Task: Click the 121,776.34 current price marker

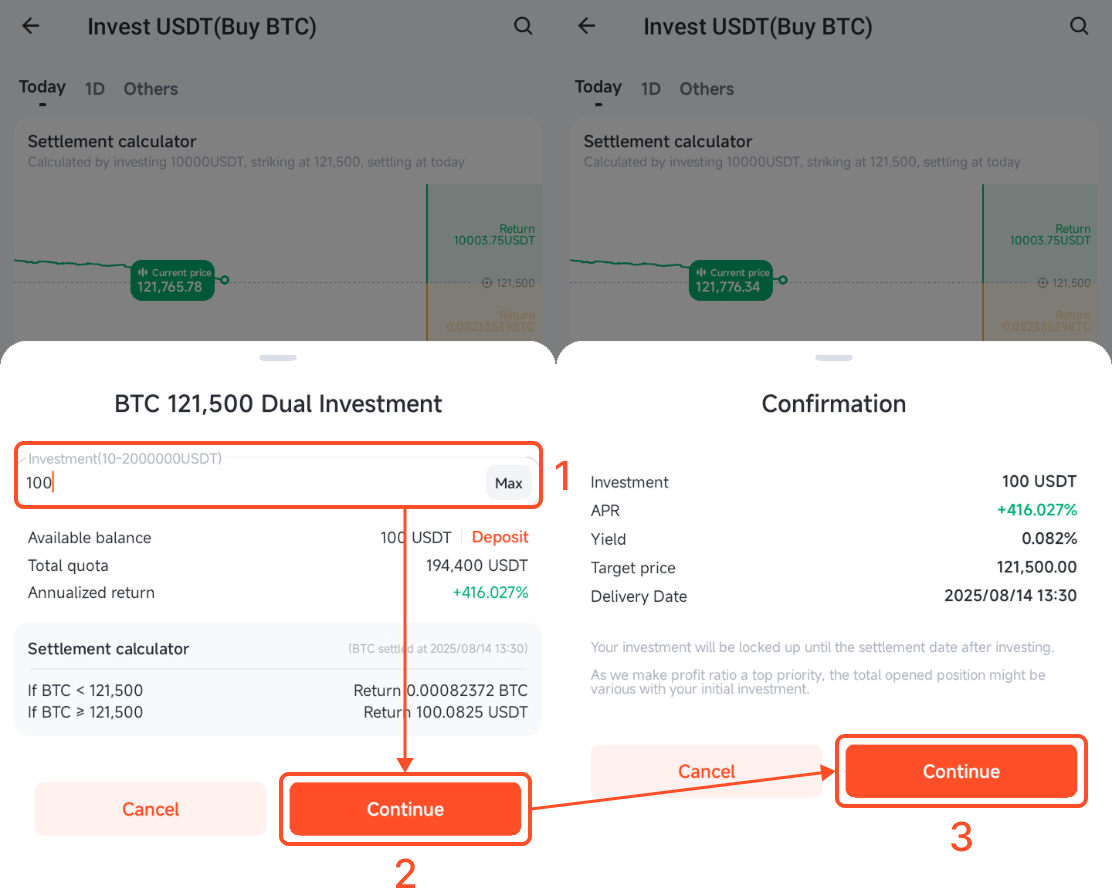Action: click(x=730, y=280)
